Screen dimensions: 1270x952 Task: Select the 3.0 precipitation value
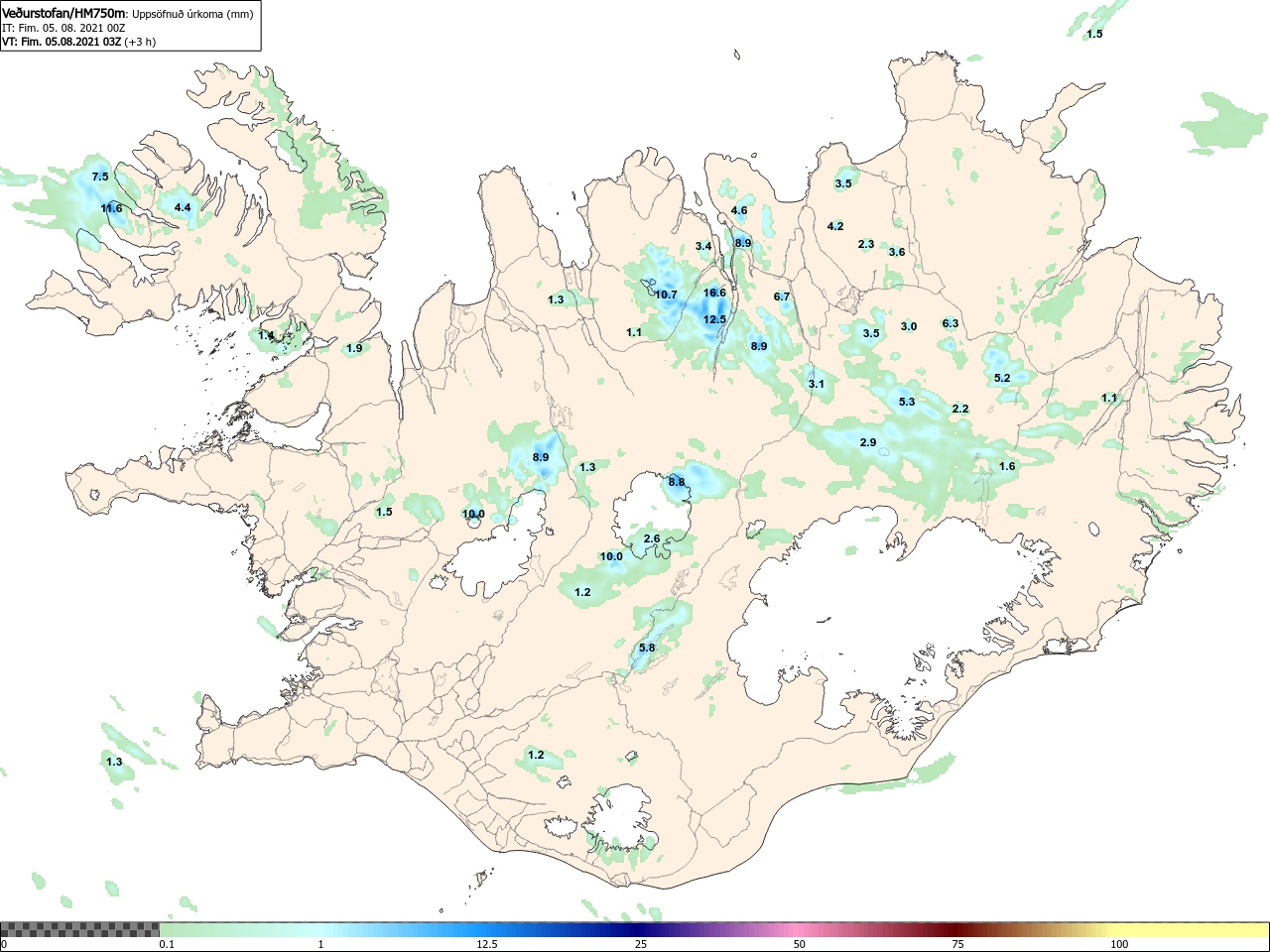tap(909, 326)
